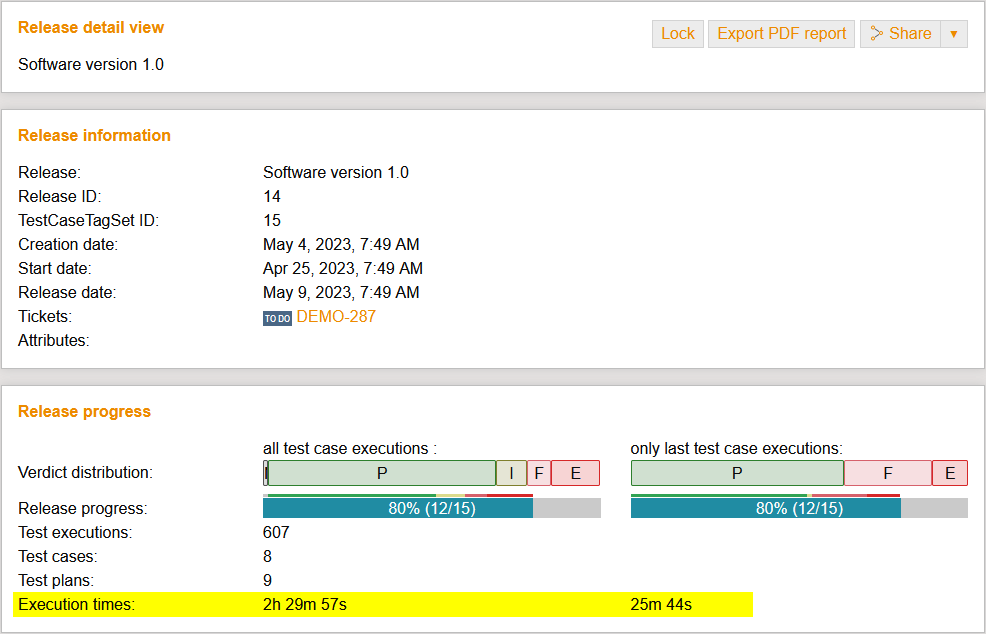Click the Share button
The image size is (986, 634).
click(900, 34)
